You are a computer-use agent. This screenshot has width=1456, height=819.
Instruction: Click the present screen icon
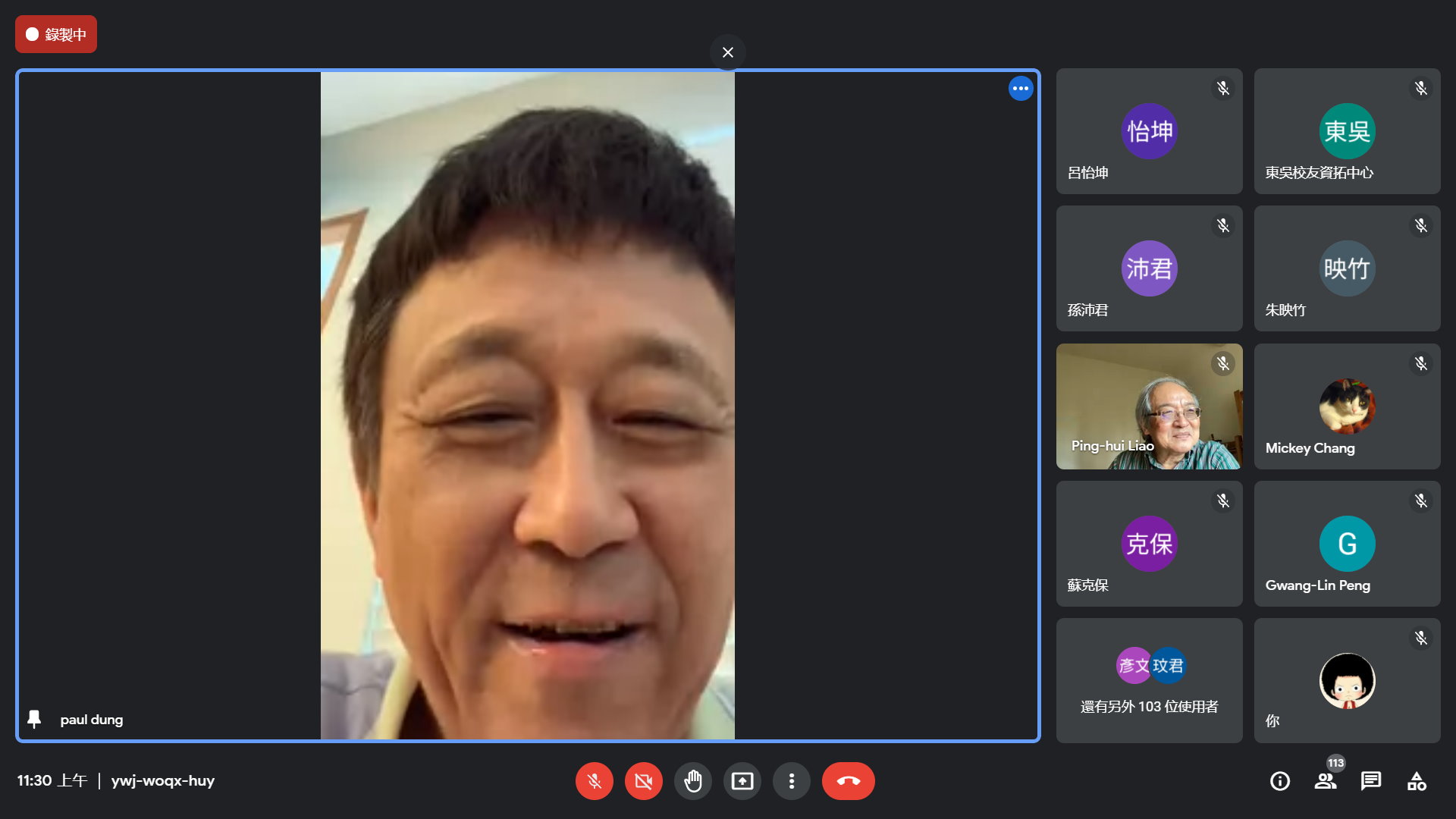pyautogui.click(x=742, y=781)
